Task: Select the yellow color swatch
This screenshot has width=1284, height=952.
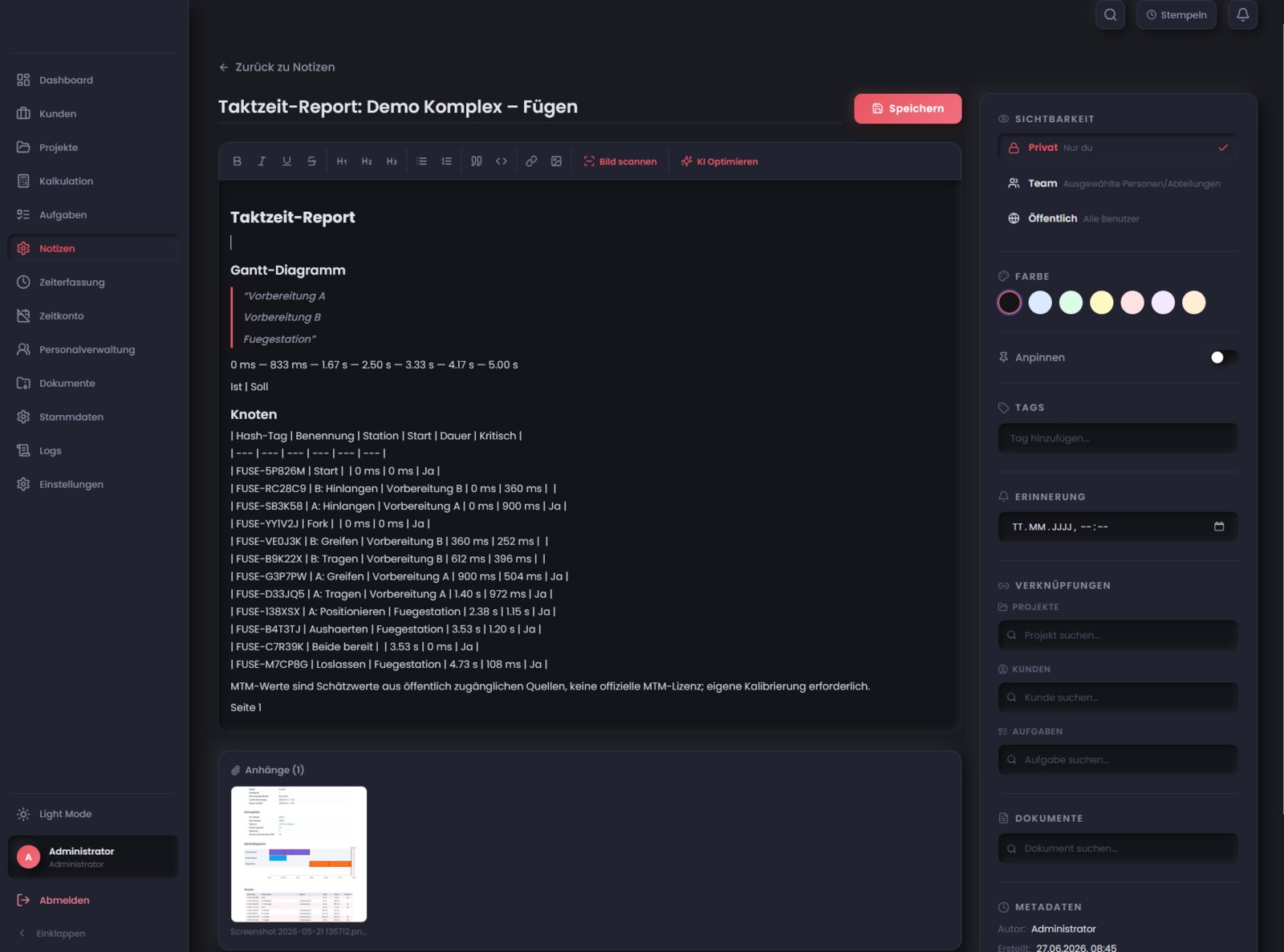Action: click(1102, 303)
